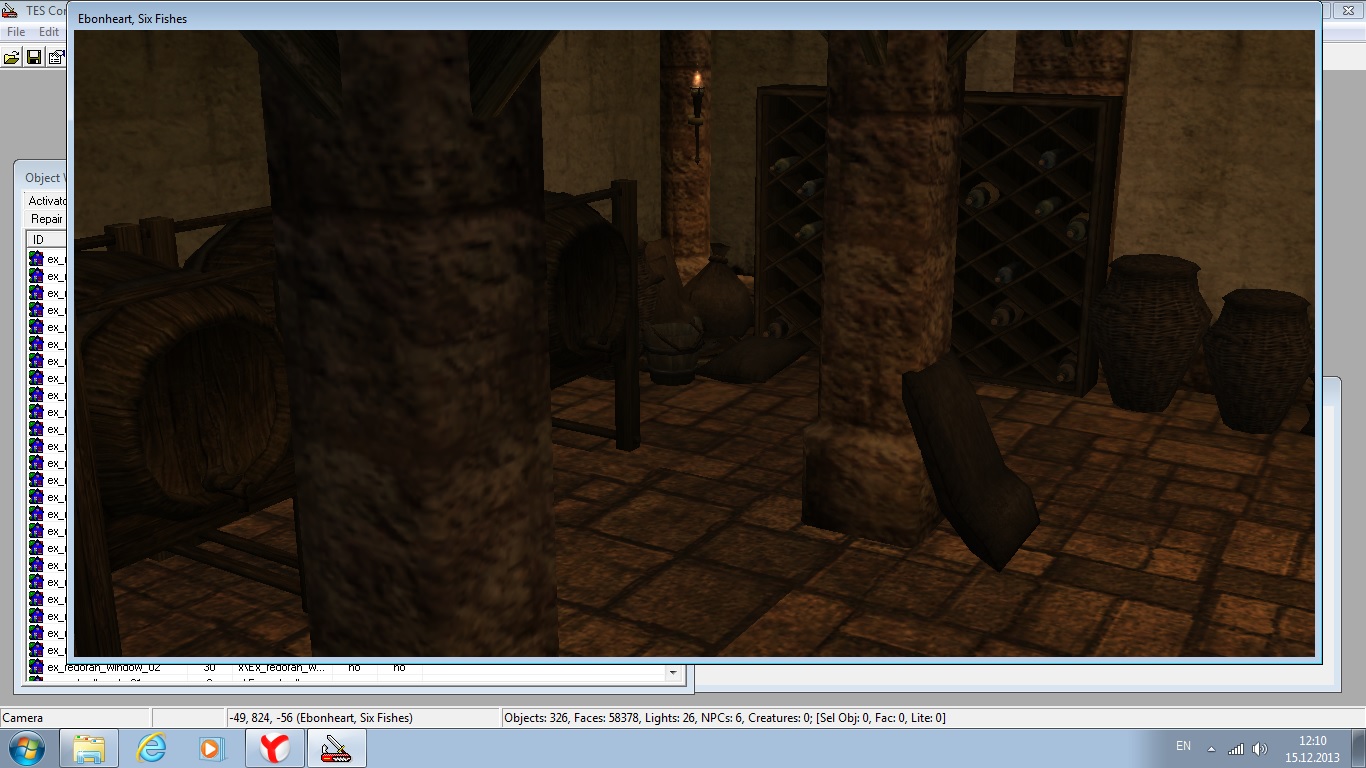1366x768 pixels.
Task: Launch Internet Explorer from the taskbar
Action: pyautogui.click(x=151, y=748)
